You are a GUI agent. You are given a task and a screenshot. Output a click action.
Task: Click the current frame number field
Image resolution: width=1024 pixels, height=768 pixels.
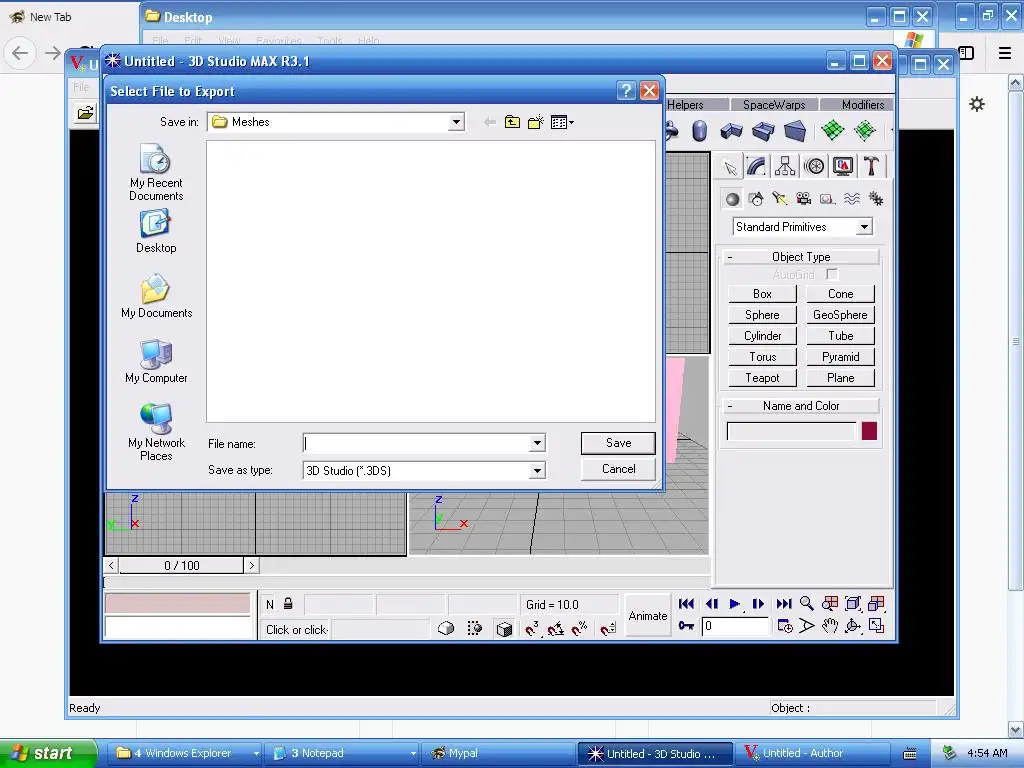pyautogui.click(x=734, y=626)
